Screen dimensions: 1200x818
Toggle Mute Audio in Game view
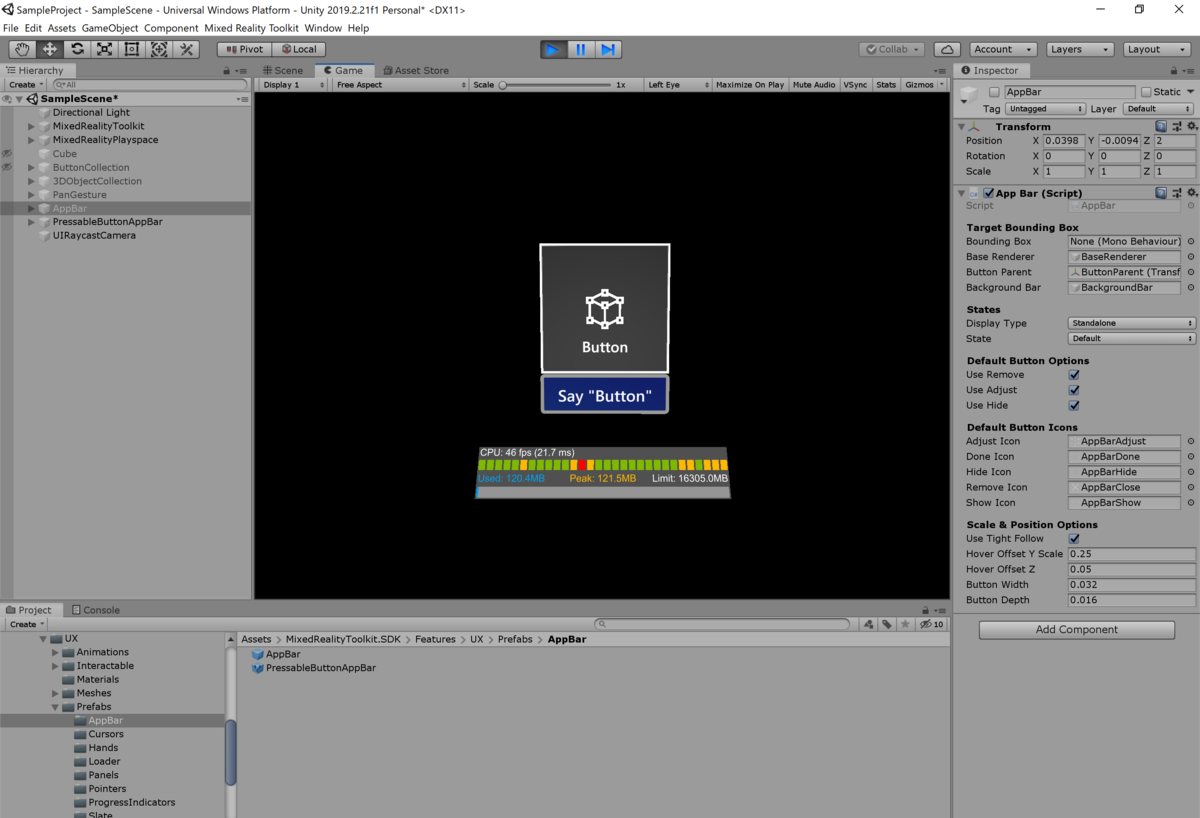point(814,85)
